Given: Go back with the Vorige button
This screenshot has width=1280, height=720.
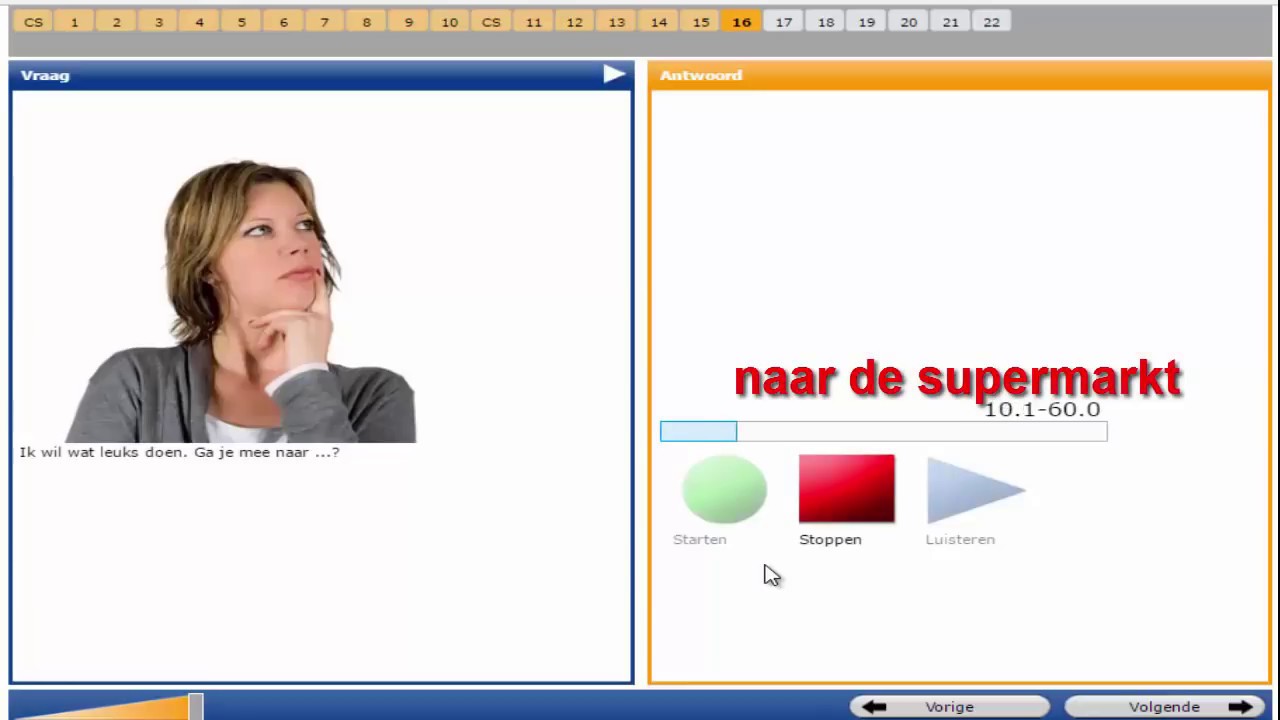Looking at the screenshot, I should click(x=949, y=707).
